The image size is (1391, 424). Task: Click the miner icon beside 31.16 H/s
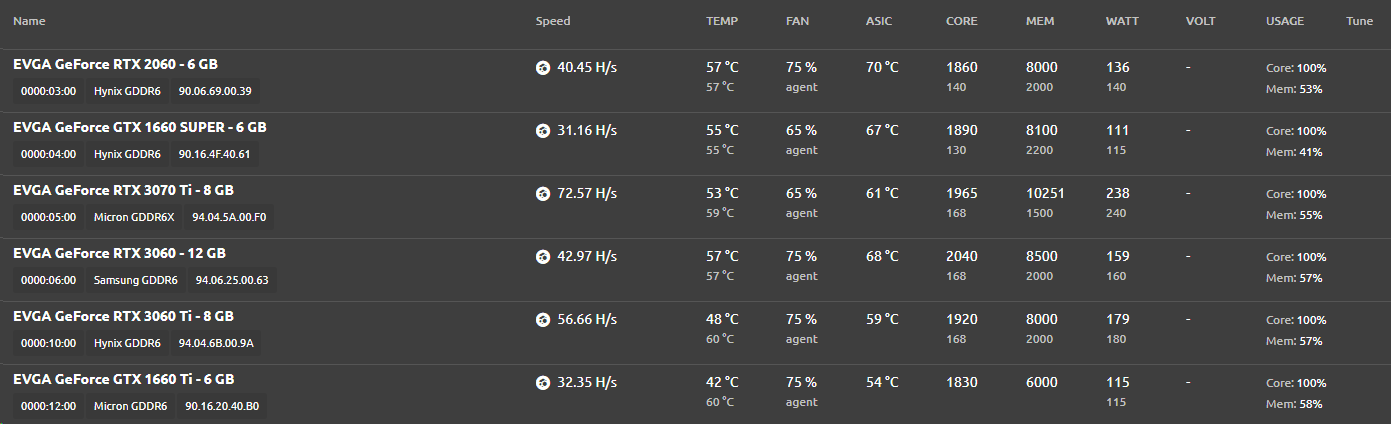coord(543,131)
